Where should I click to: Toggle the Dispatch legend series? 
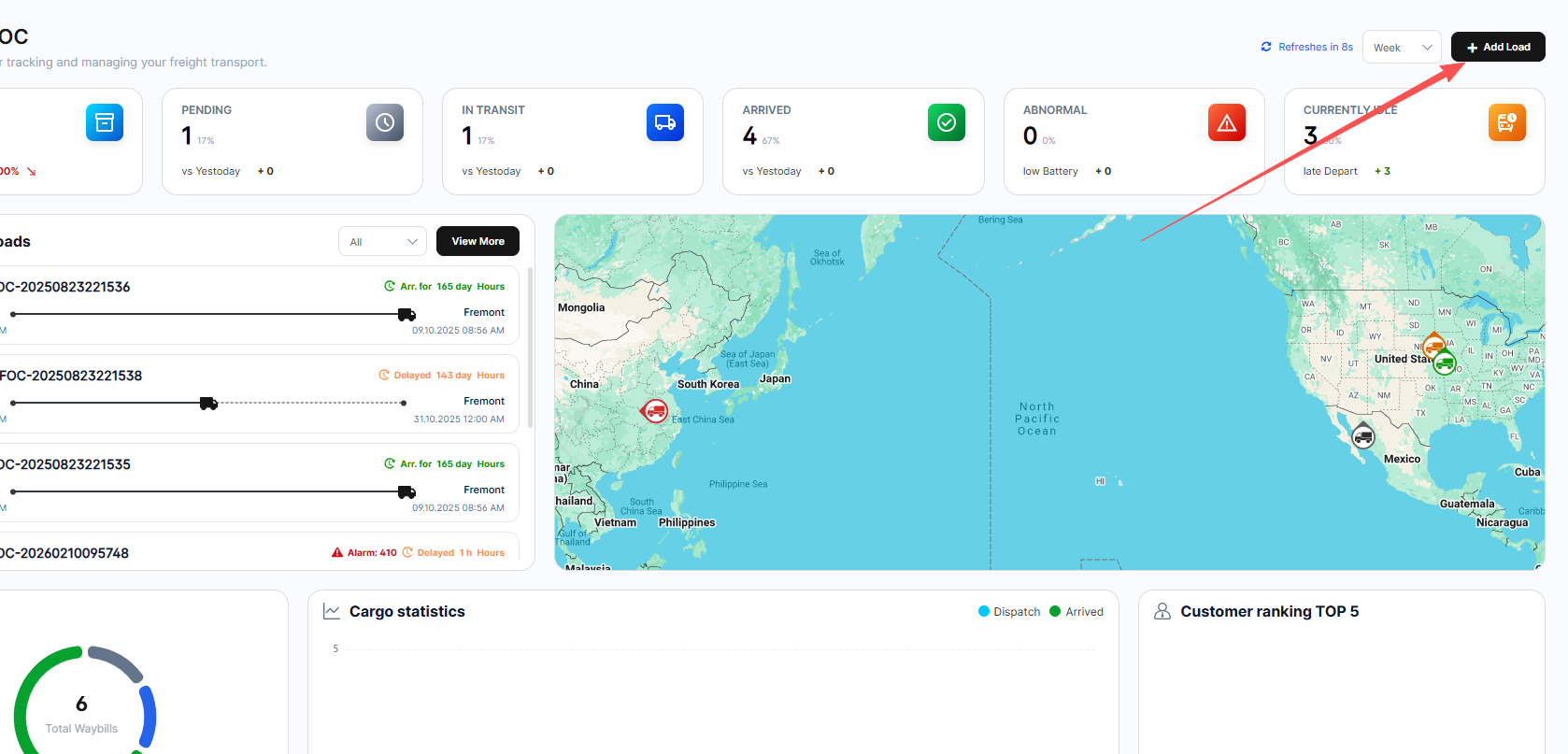pyautogui.click(x=1009, y=611)
